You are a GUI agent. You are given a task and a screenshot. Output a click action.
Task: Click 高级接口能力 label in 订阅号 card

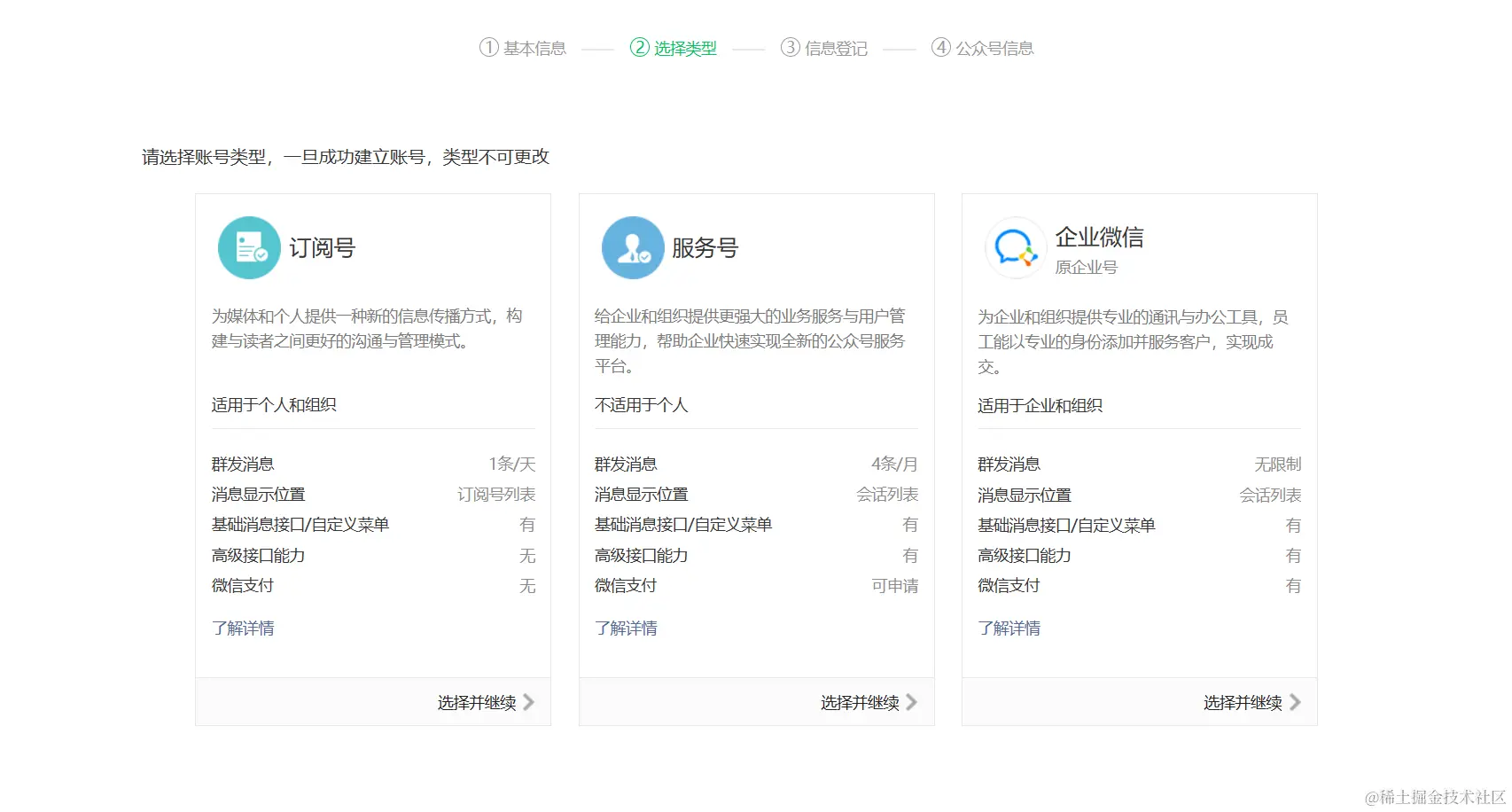pos(258,556)
